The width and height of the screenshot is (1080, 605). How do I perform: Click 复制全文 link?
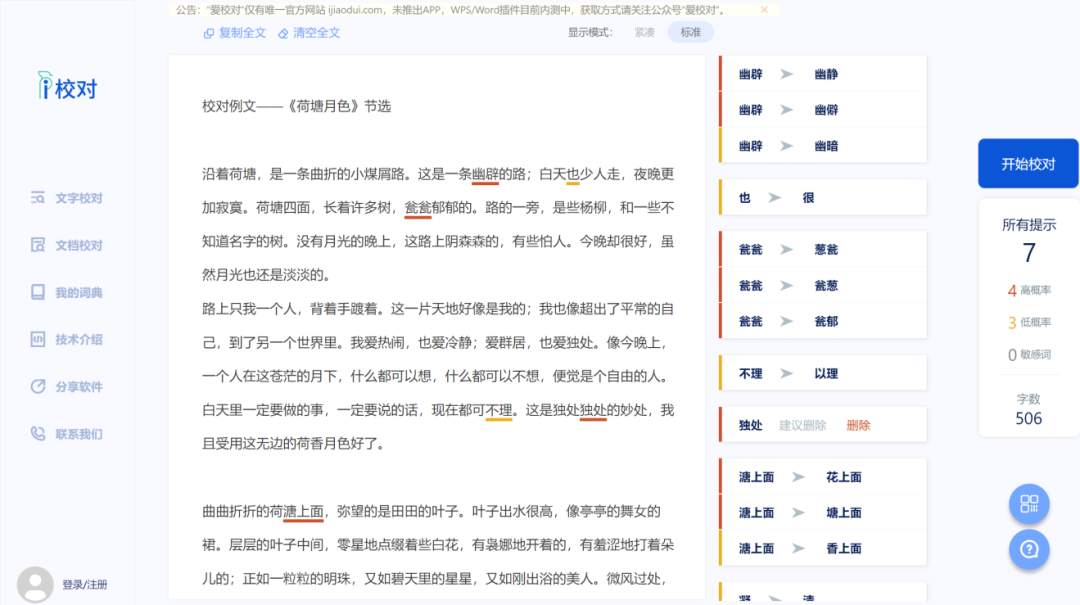(242, 33)
